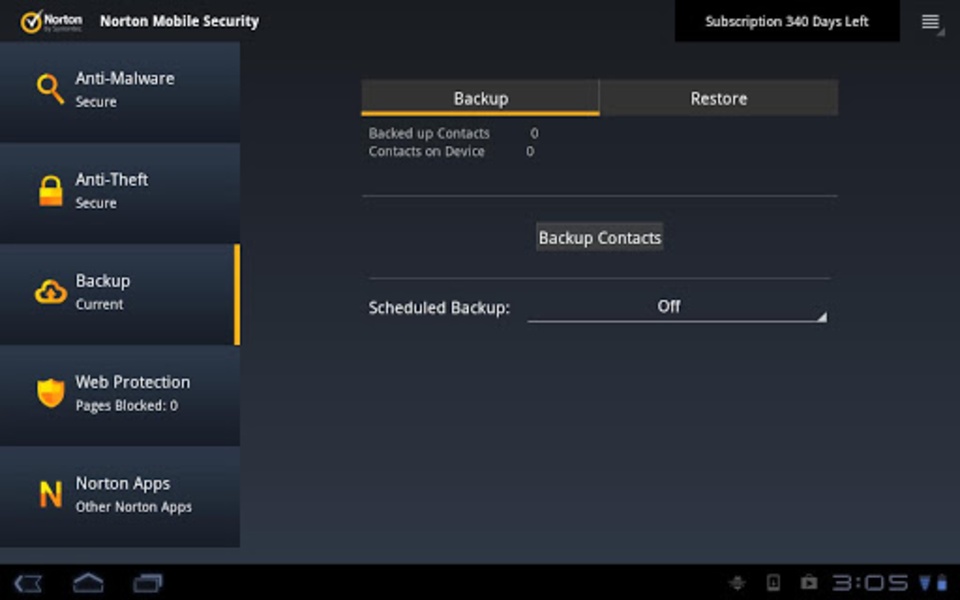Tap the Norton Apps N icon
Viewport: 960px width, 600px height.
(50, 494)
